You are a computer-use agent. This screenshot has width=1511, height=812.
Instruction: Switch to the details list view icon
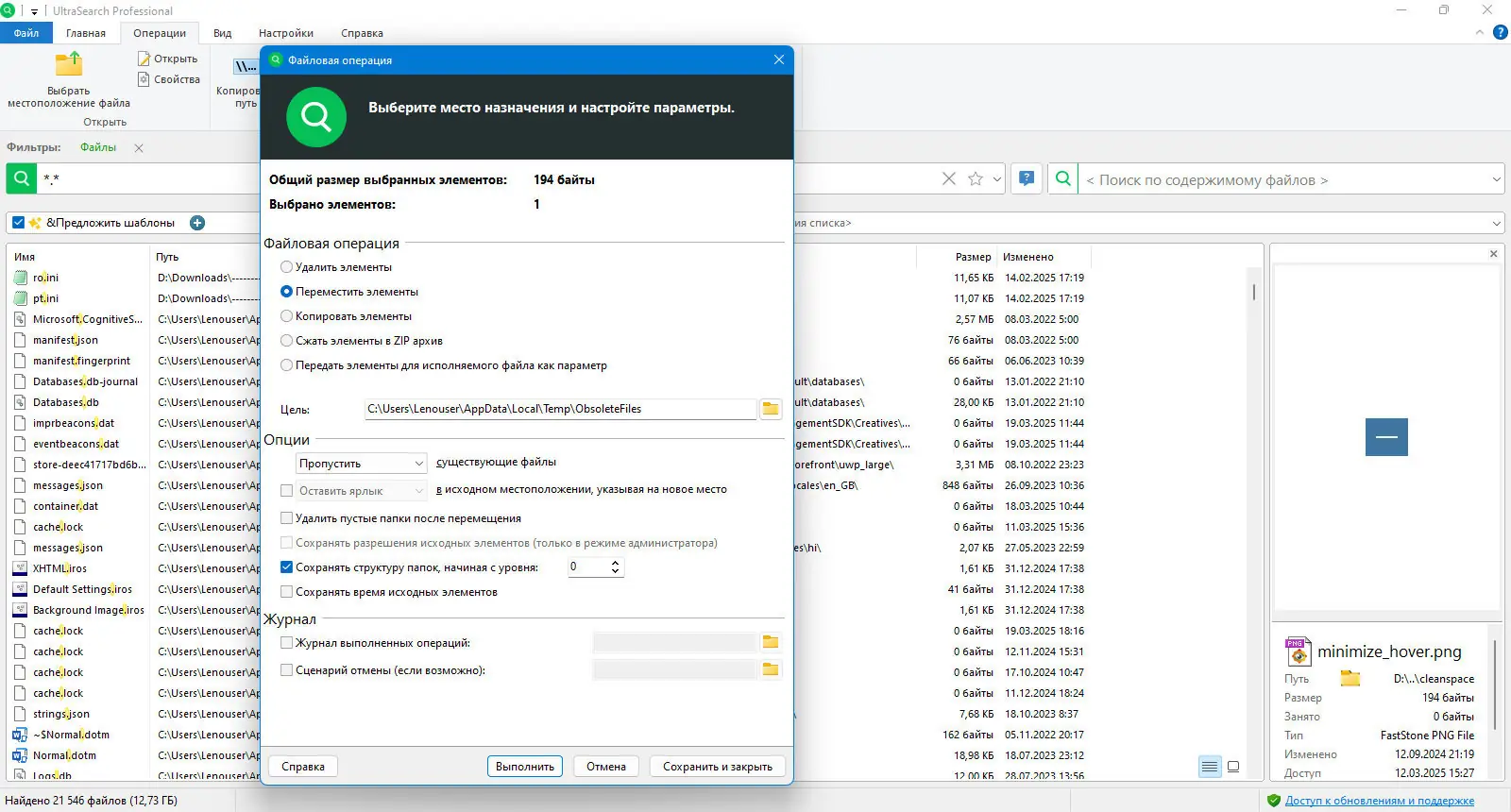(1210, 767)
